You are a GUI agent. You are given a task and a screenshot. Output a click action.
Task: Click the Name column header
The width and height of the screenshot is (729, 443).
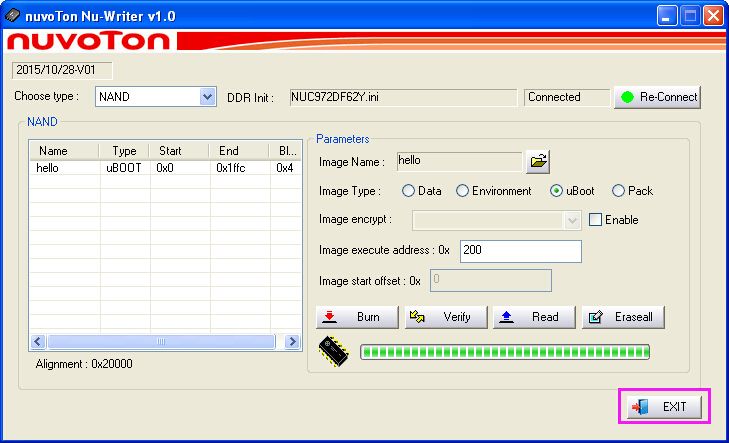click(x=53, y=151)
